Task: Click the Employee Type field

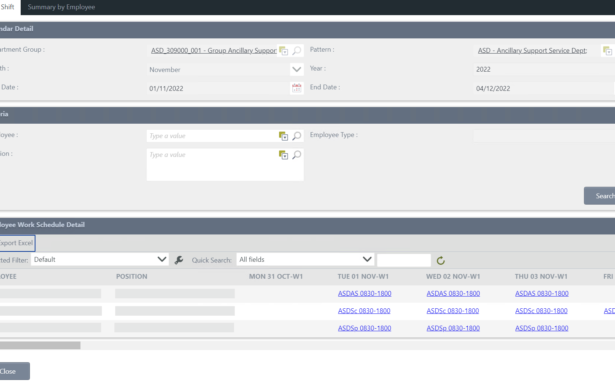Action: pyautogui.click(x=544, y=136)
